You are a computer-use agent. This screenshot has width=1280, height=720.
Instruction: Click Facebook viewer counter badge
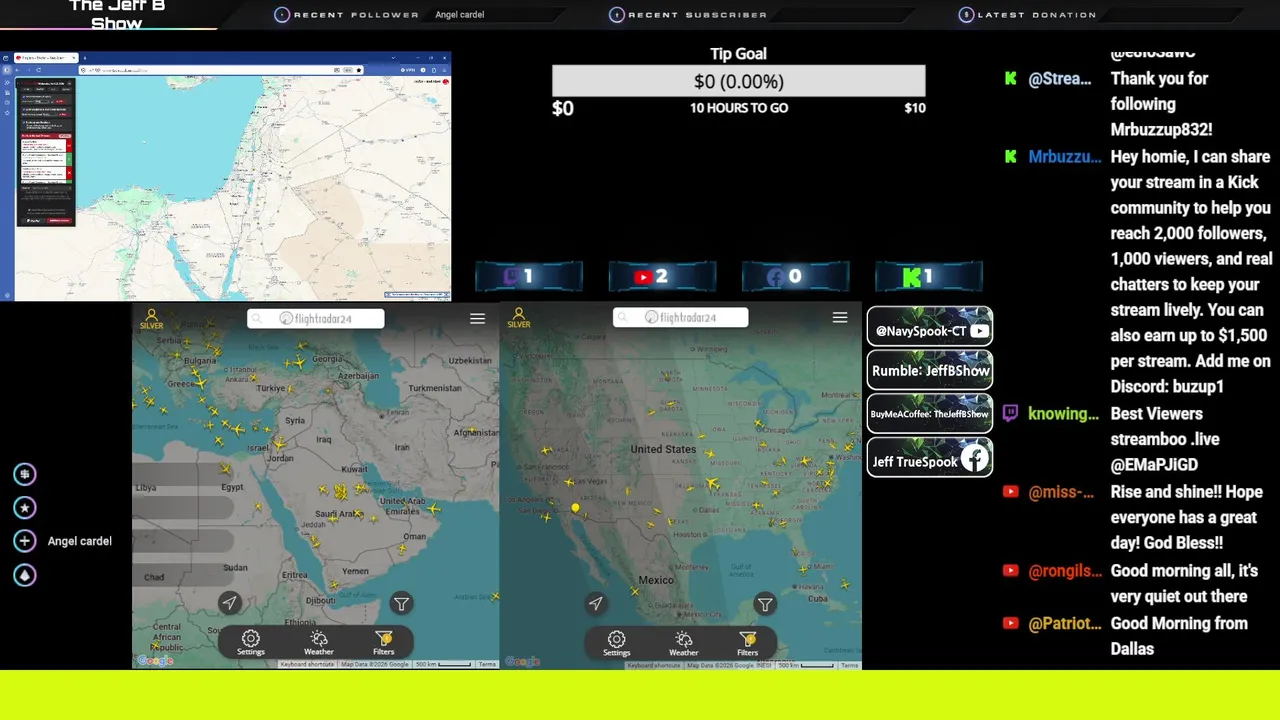(x=795, y=276)
